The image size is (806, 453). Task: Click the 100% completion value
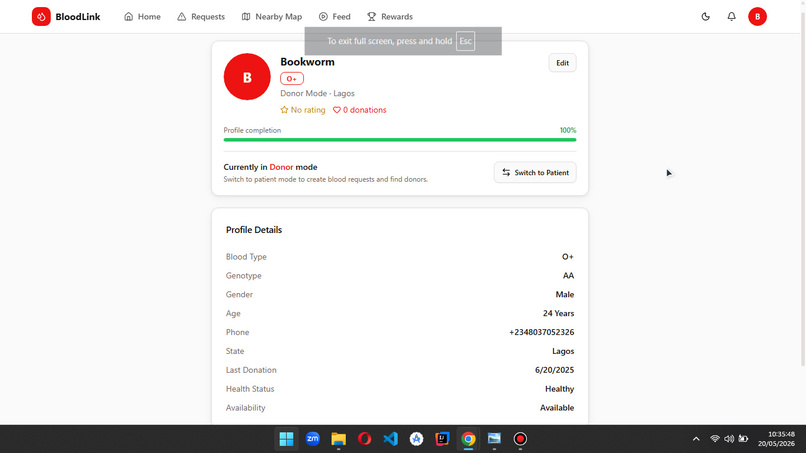pos(568,130)
